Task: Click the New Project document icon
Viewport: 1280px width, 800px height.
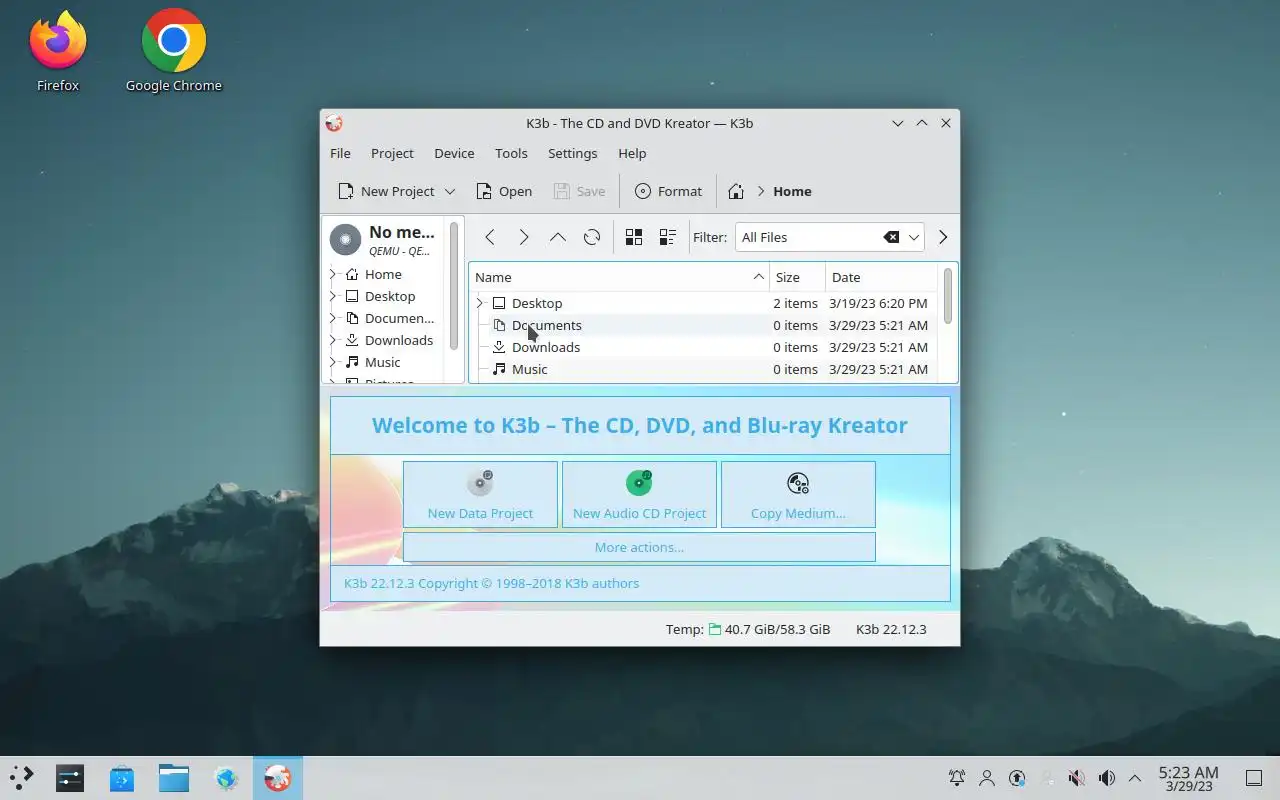Action: [346, 191]
